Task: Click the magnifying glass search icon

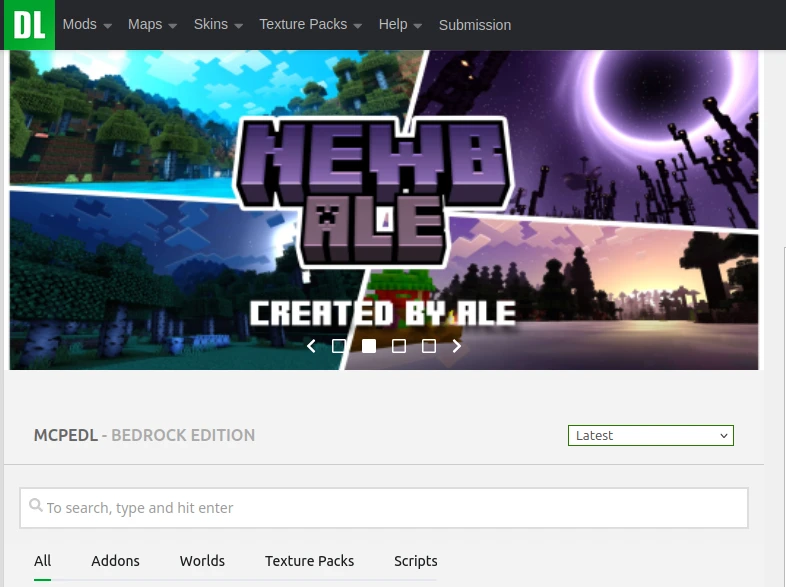Action: click(35, 505)
